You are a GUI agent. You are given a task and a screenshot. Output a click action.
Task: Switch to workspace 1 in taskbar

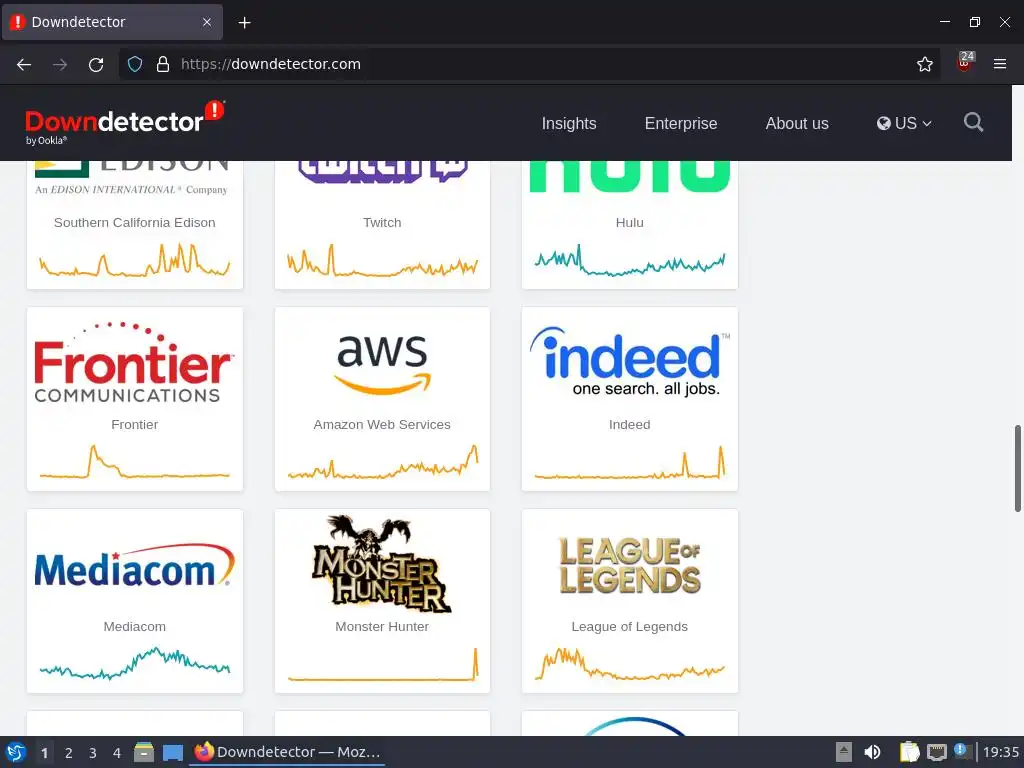[x=44, y=753]
